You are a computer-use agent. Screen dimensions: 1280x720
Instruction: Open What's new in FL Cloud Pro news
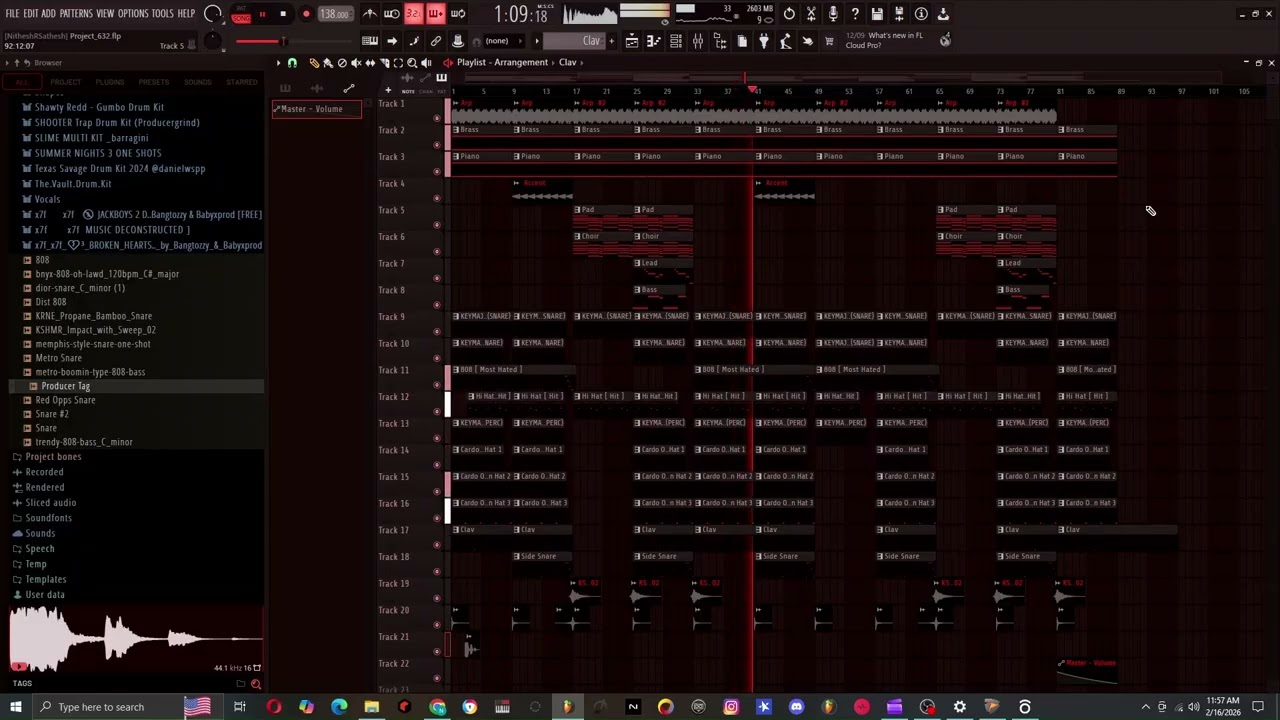pos(884,40)
